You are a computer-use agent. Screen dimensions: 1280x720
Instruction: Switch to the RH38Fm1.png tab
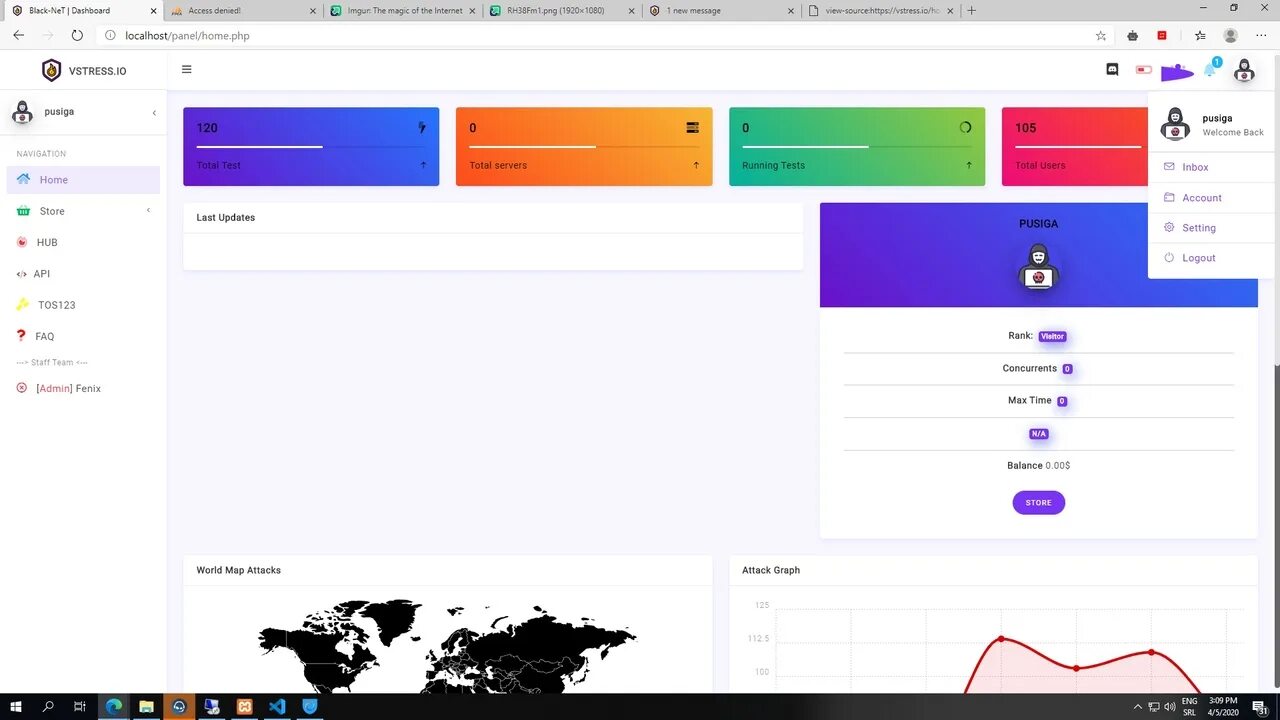pyautogui.click(x=563, y=10)
